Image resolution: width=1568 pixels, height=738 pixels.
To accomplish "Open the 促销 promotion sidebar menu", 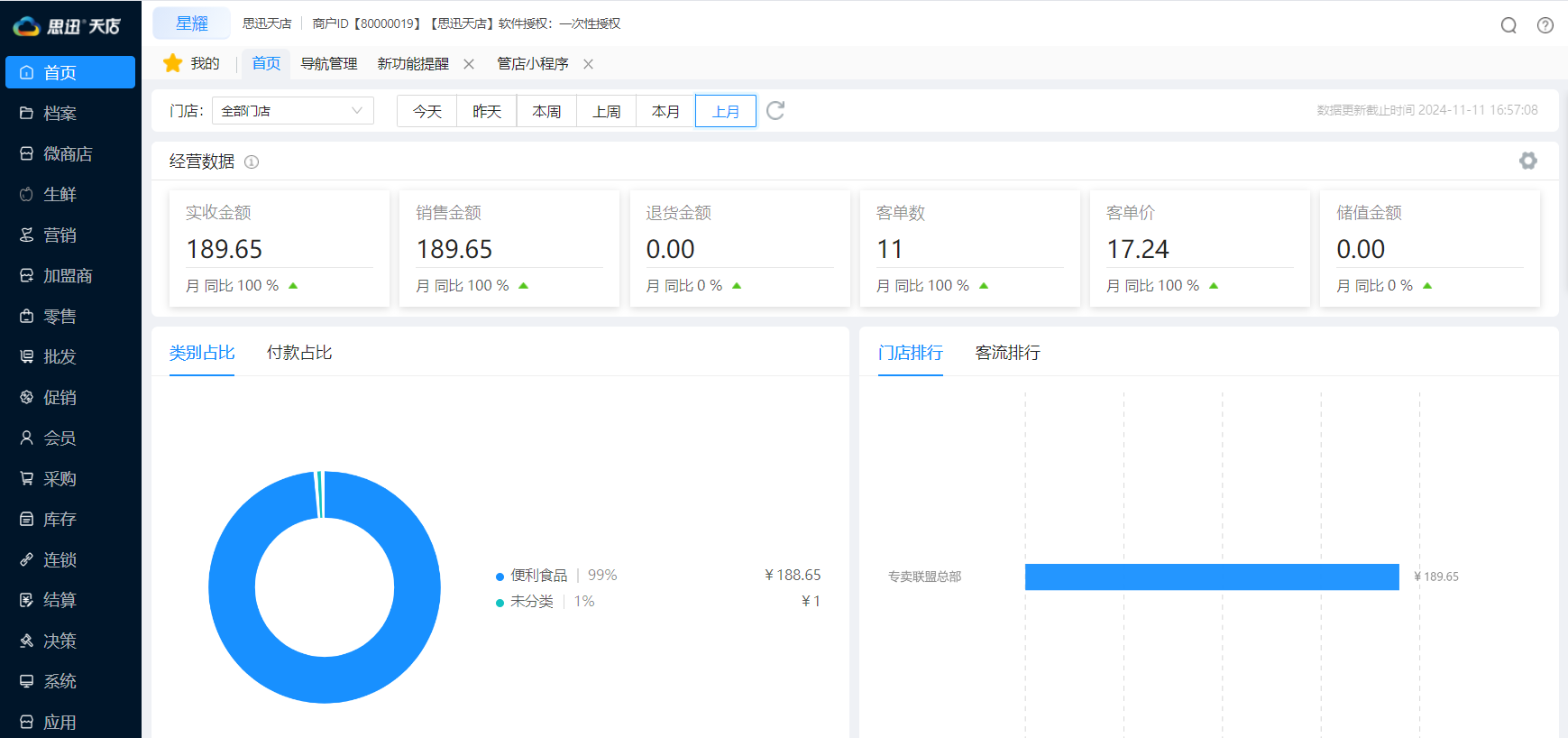I will pos(70,397).
